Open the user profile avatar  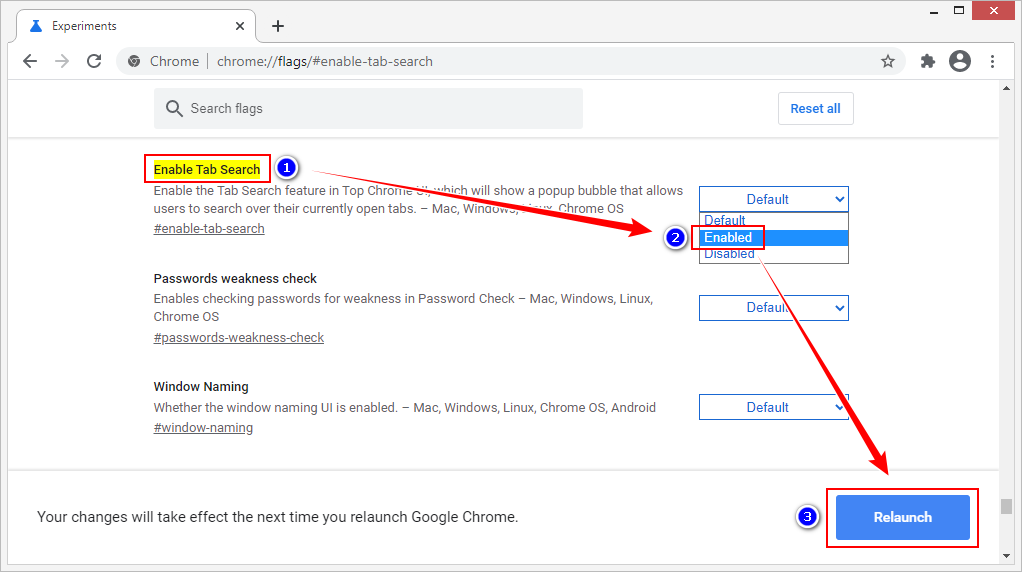(x=959, y=61)
